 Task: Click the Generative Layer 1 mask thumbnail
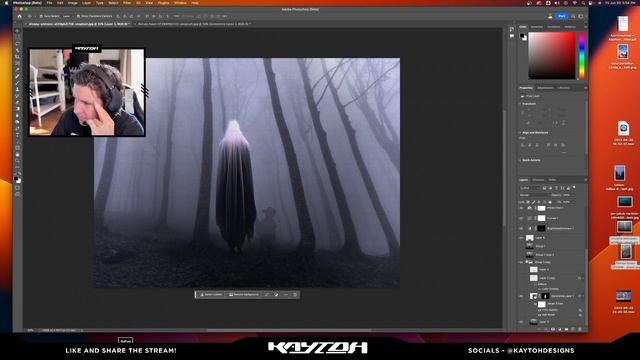point(545,296)
